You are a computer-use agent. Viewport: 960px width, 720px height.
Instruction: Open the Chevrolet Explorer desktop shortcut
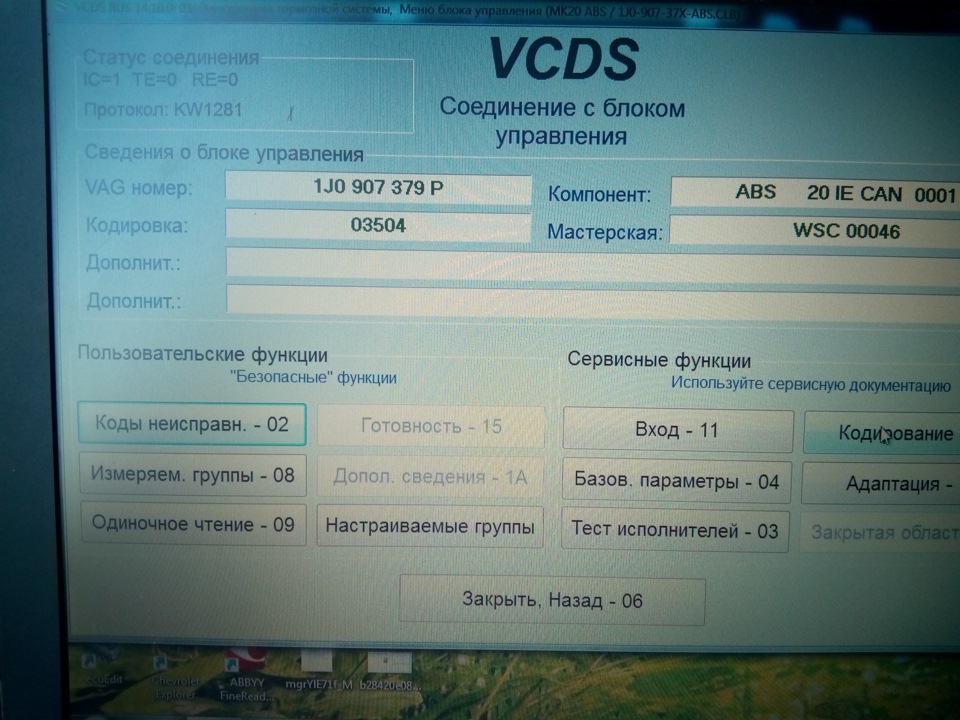click(175, 678)
